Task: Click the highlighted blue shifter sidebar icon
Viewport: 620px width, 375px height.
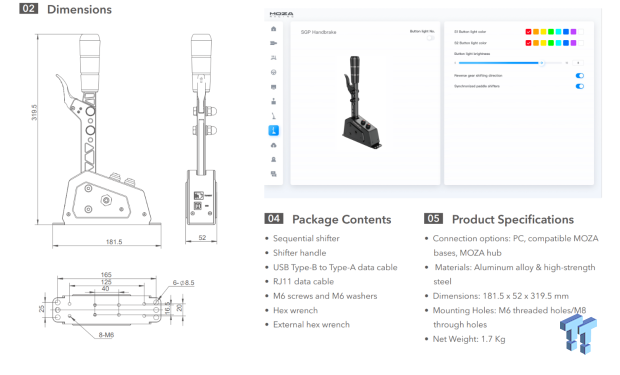Action: [x=274, y=131]
